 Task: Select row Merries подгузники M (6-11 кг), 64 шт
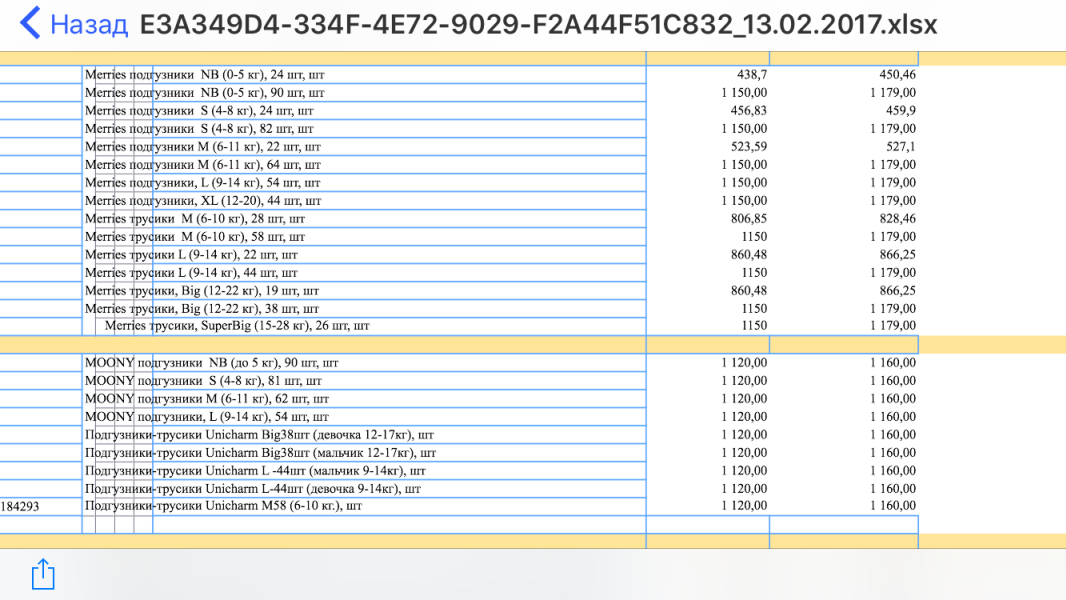coord(203,165)
